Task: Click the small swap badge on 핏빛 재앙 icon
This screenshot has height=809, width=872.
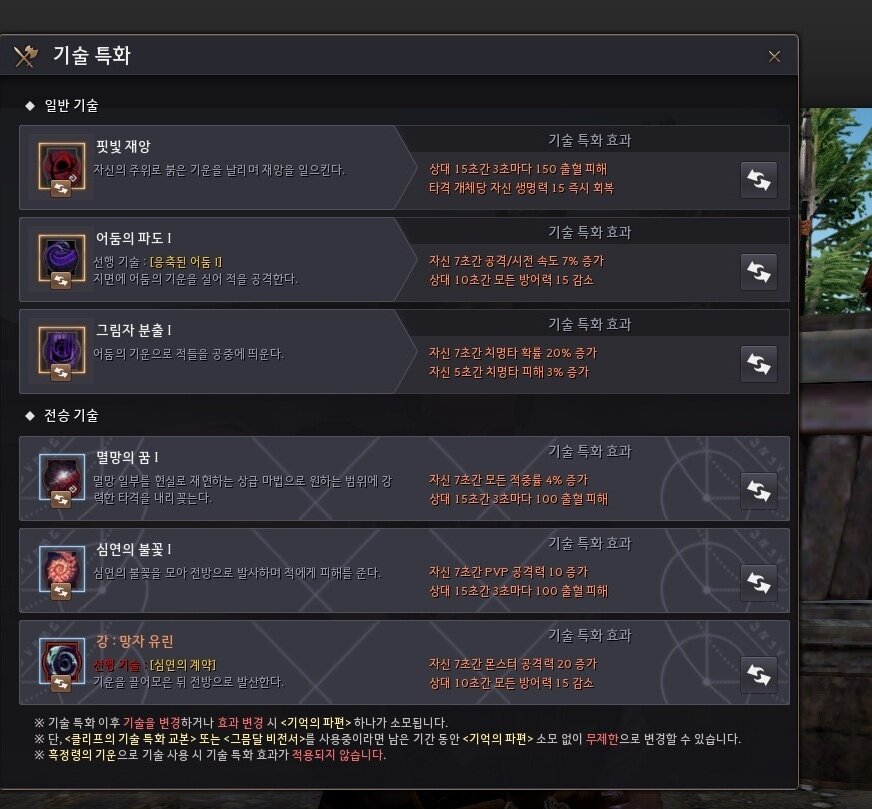Action: [x=61, y=188]
